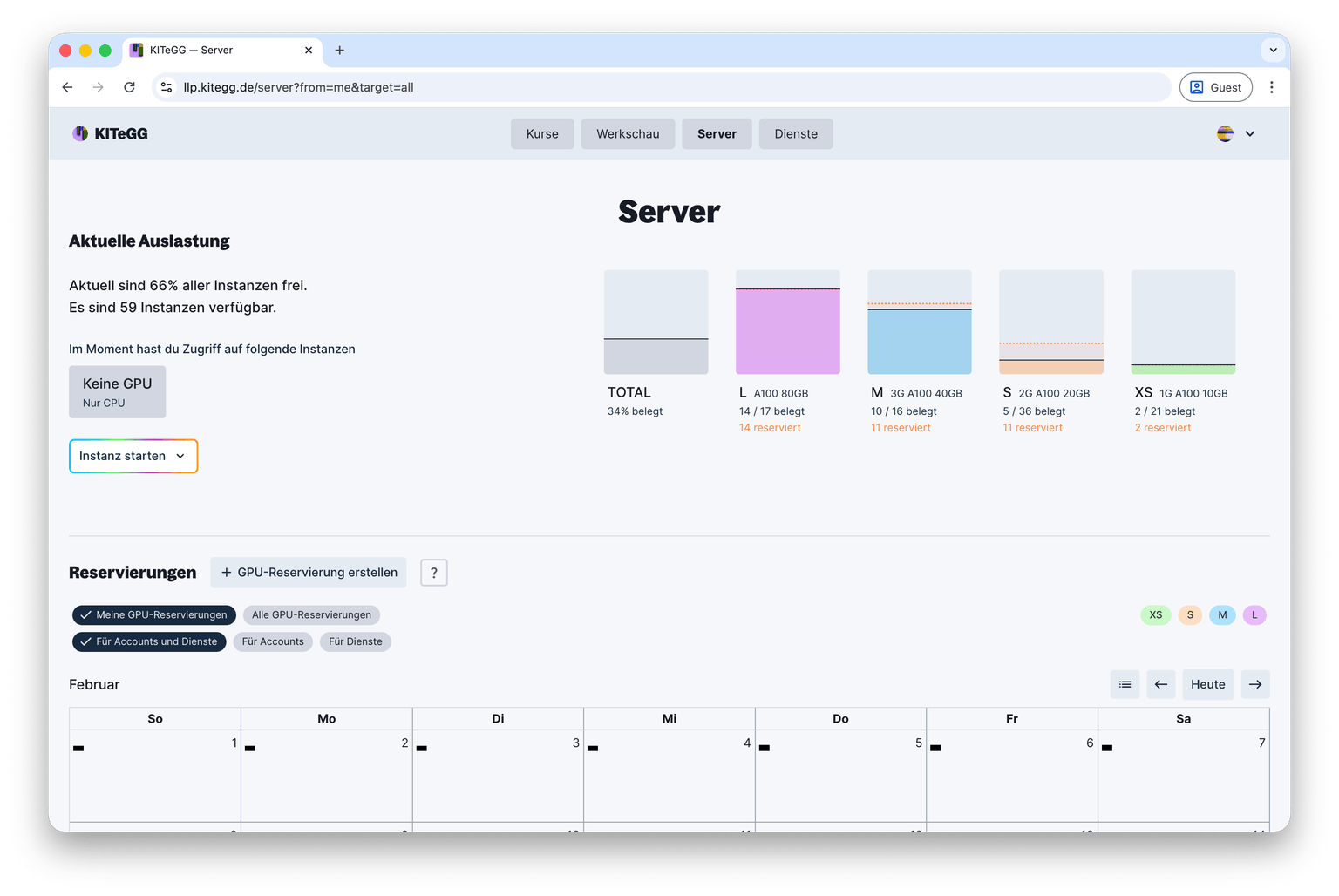The width and height of the screenshot is (1339, 896).
Task: Toggle the L size filter badge
Action: point(1254,615)
